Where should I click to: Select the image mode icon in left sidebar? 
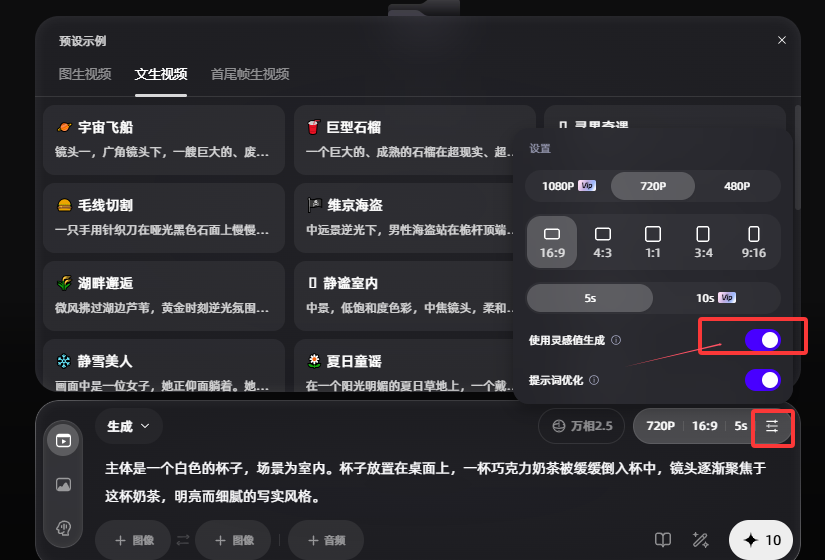point(63,484)
